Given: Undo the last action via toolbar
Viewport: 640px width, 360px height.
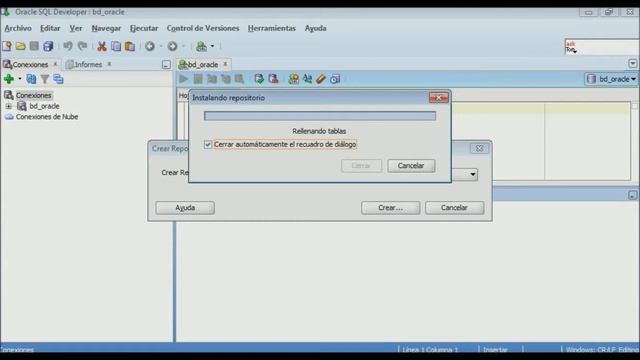Looking at the screenshot, I should click(68, 46).
